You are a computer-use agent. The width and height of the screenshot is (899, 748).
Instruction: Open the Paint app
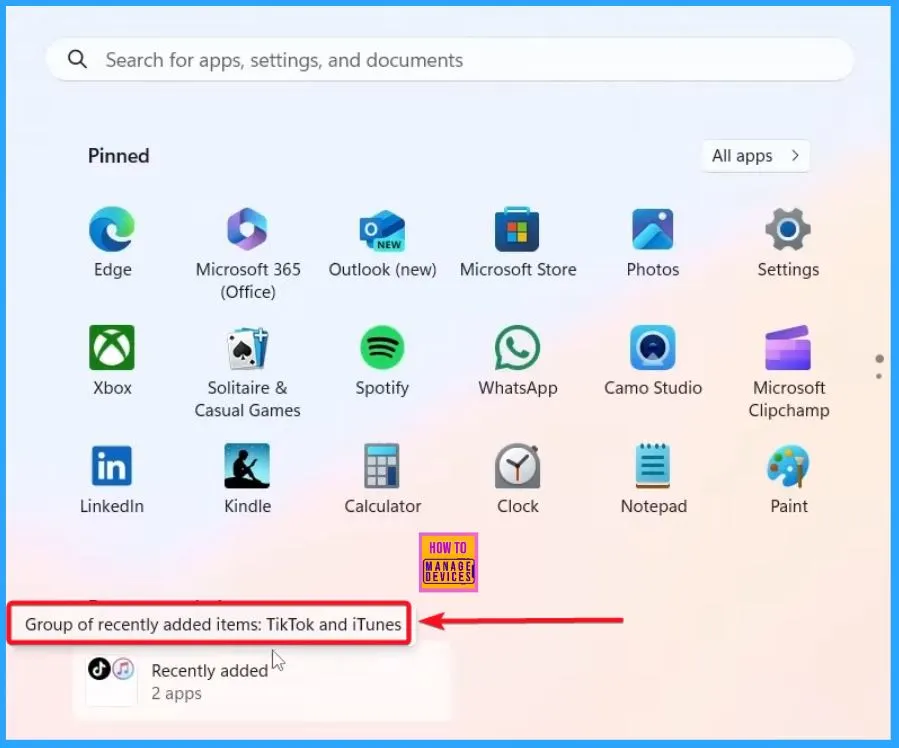point(788,480)
